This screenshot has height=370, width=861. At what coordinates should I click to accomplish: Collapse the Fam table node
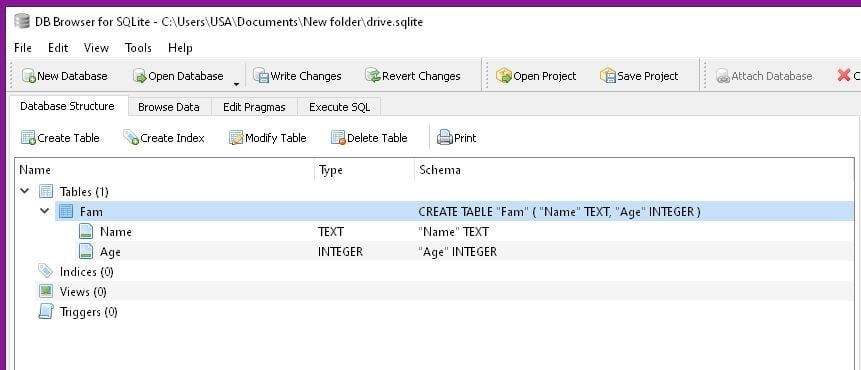point(45,211)
